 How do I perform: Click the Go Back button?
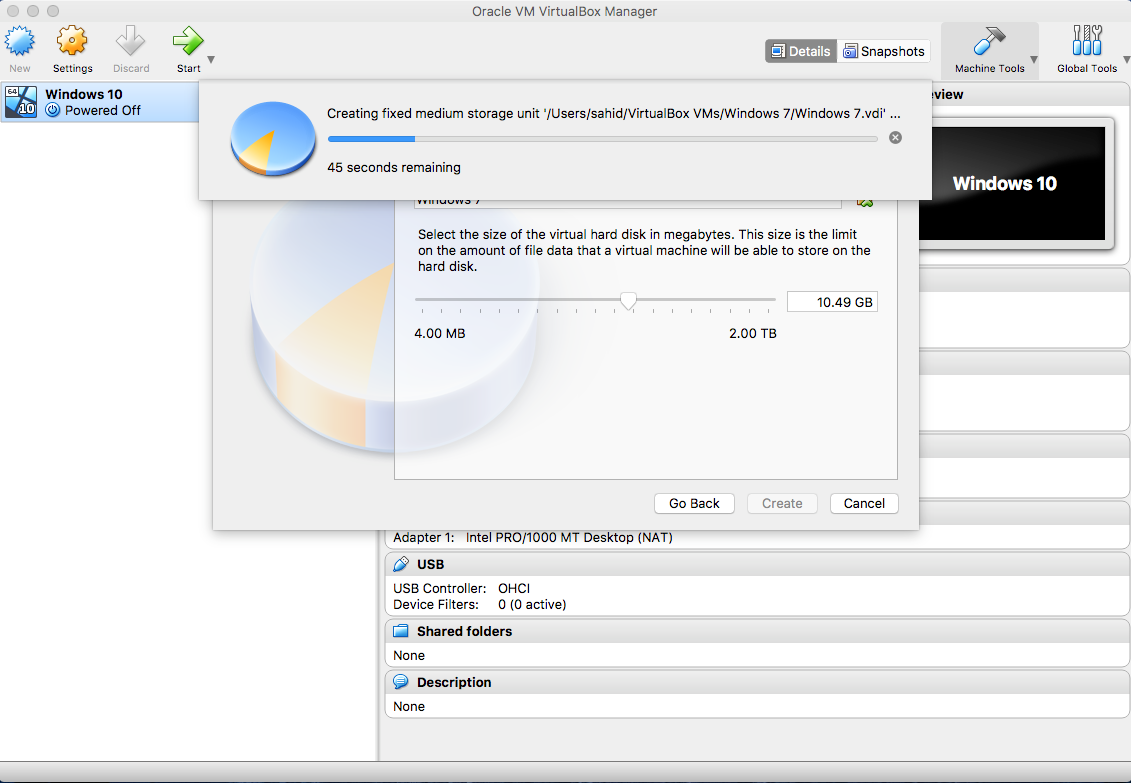click(694, 503)
